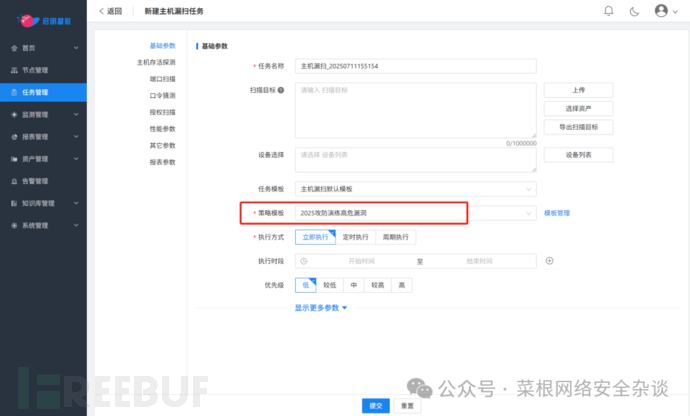This screenshot has width=690, height=416.
Task: Expand 首页 sidebar menu
Action: pos(76,48)
